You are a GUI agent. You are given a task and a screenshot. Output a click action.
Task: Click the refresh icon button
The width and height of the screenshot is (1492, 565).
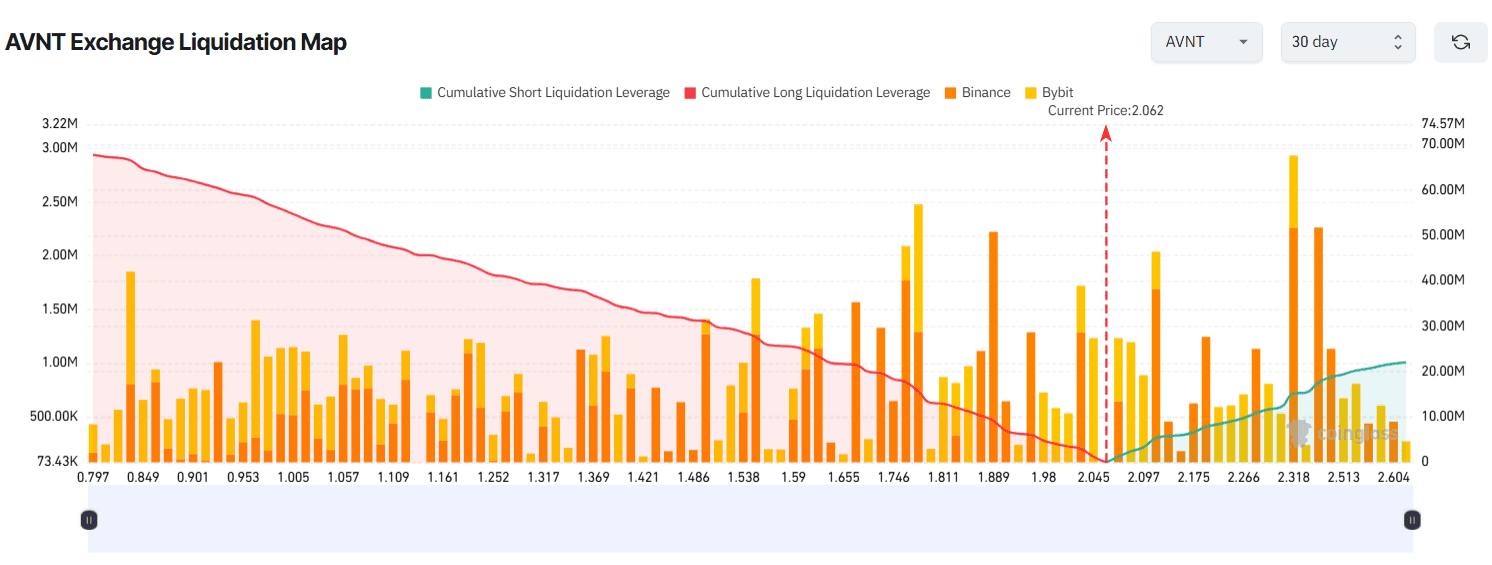pos(1460,42)
